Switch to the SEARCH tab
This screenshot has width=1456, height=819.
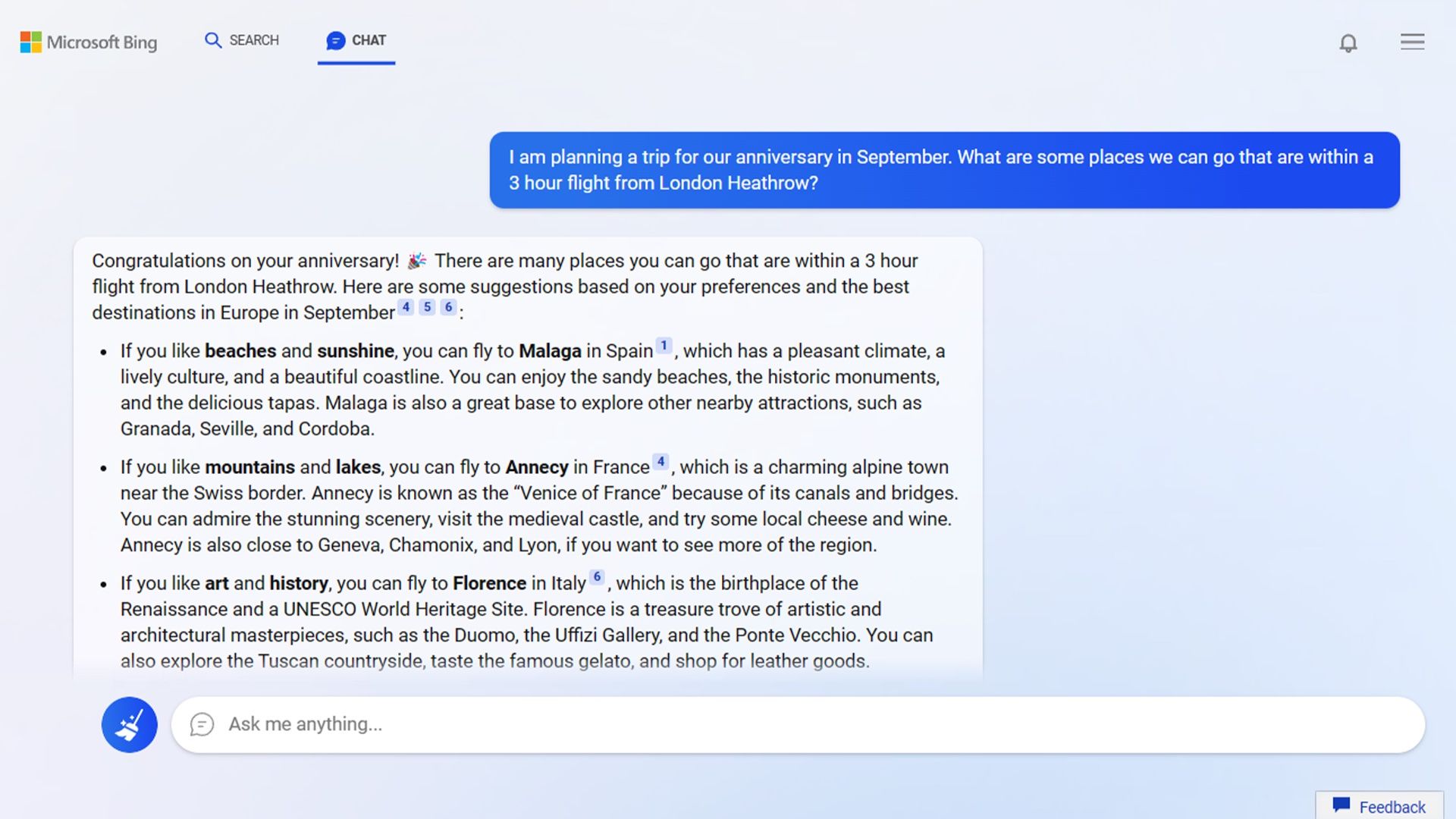[241, 40]
